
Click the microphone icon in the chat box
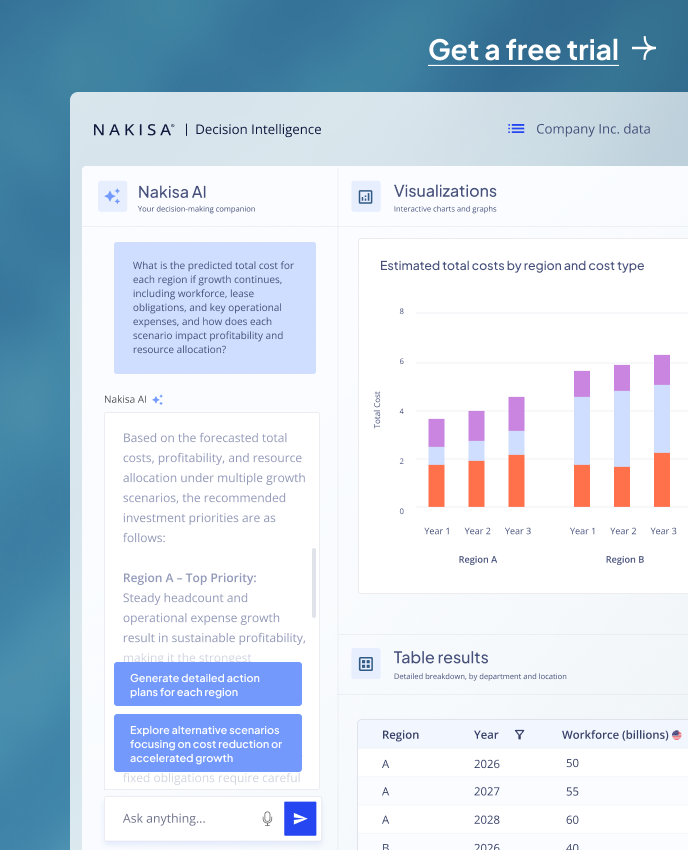coord(267,818)
